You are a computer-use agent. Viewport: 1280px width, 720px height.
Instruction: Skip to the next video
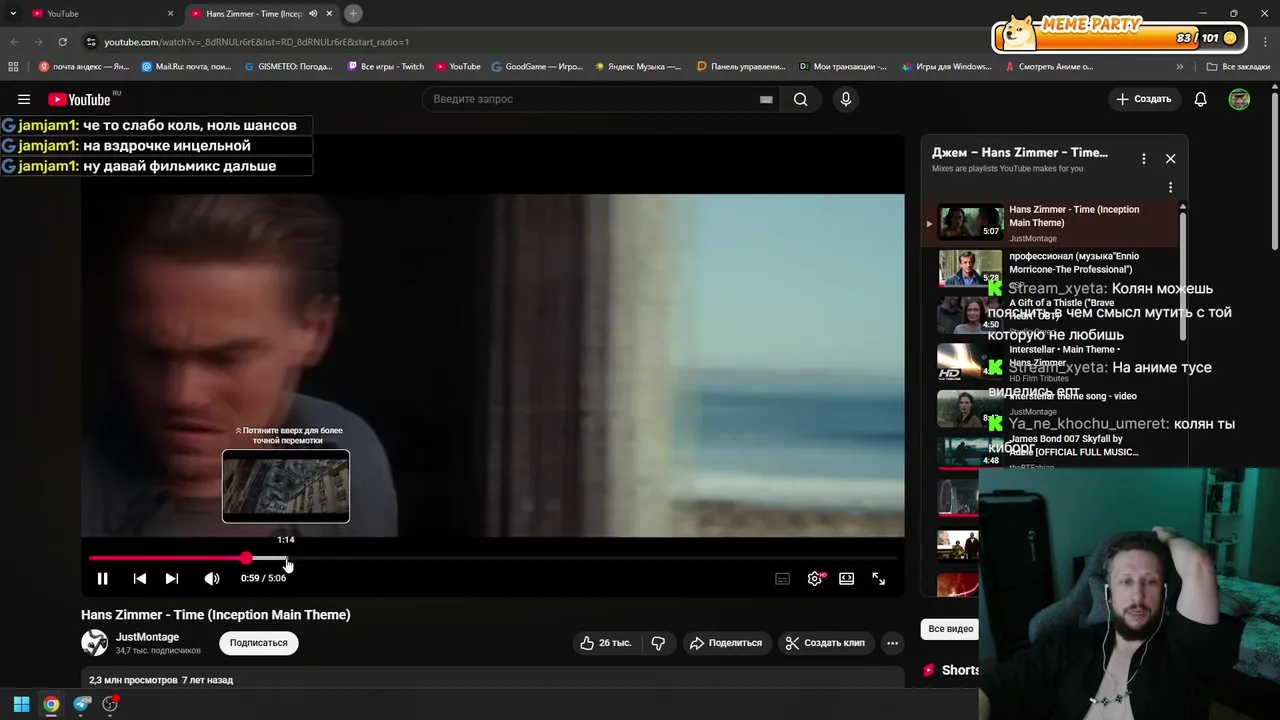click(172, 578)
